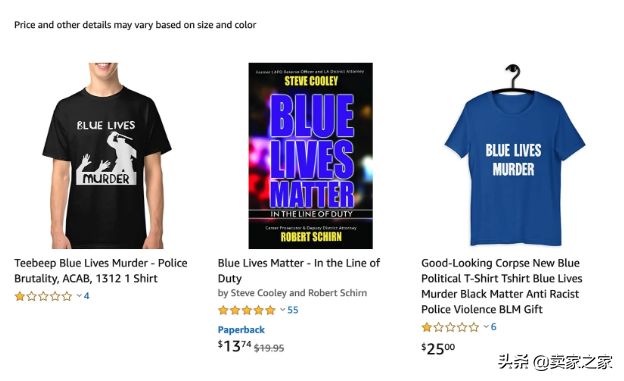Click the $13.74 book price
This screenshot has height=381, width=624.
[x=234, y=346]
